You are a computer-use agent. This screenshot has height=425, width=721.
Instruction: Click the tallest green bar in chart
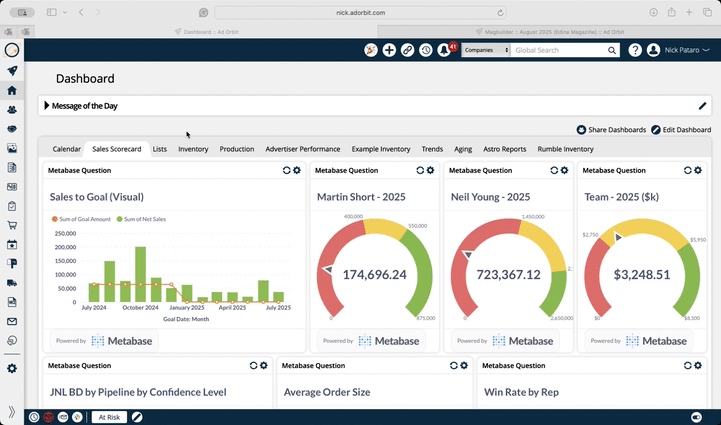click(140, 274)
